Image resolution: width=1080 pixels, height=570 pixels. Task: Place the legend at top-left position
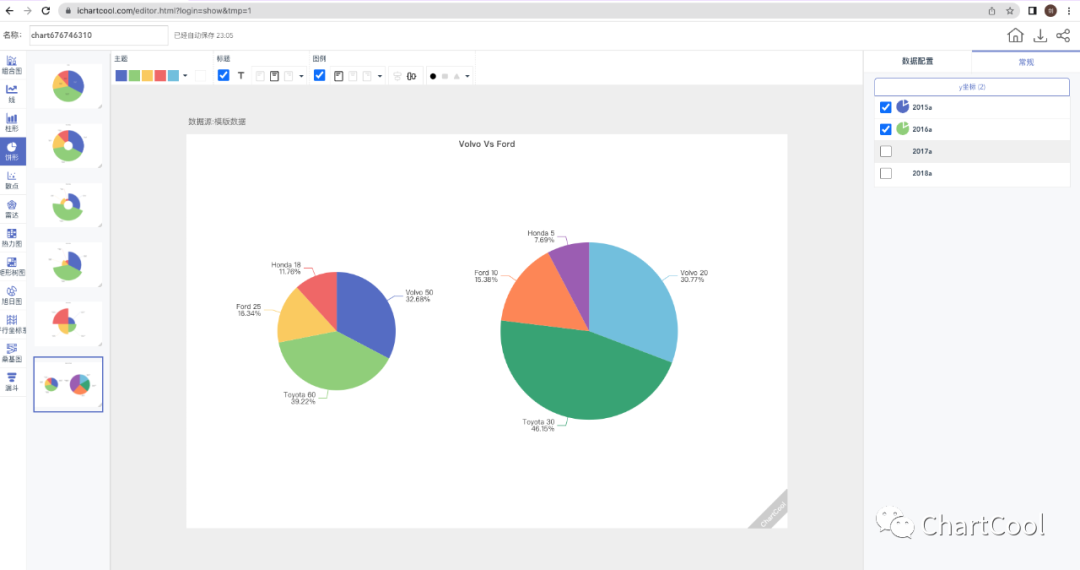(338, 76)
